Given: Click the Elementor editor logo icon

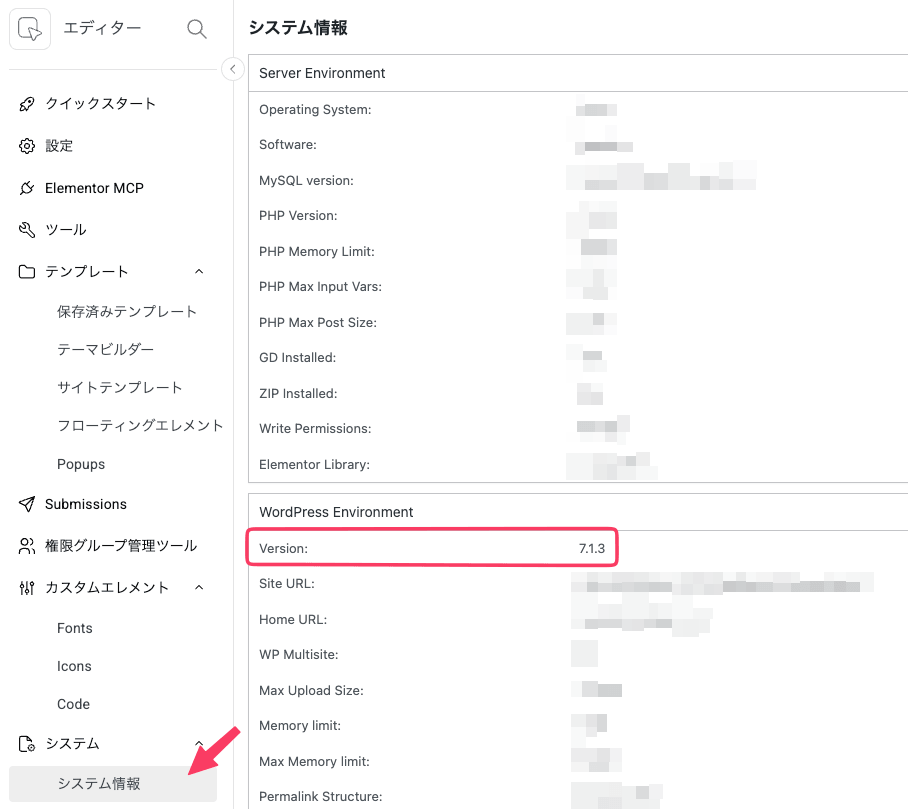Looking at the screenshot, I should coord(30,28).
